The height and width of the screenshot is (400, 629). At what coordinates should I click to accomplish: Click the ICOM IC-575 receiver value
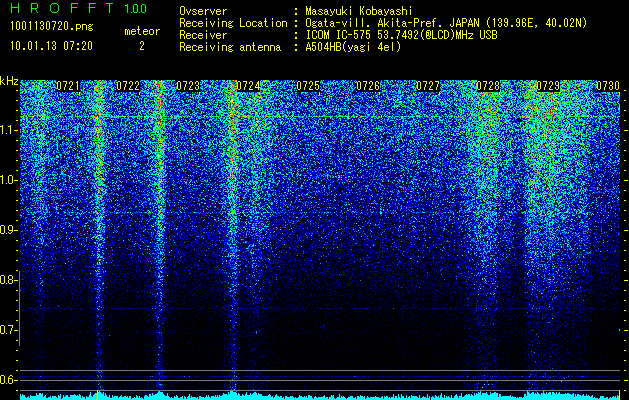pos(401,35)
